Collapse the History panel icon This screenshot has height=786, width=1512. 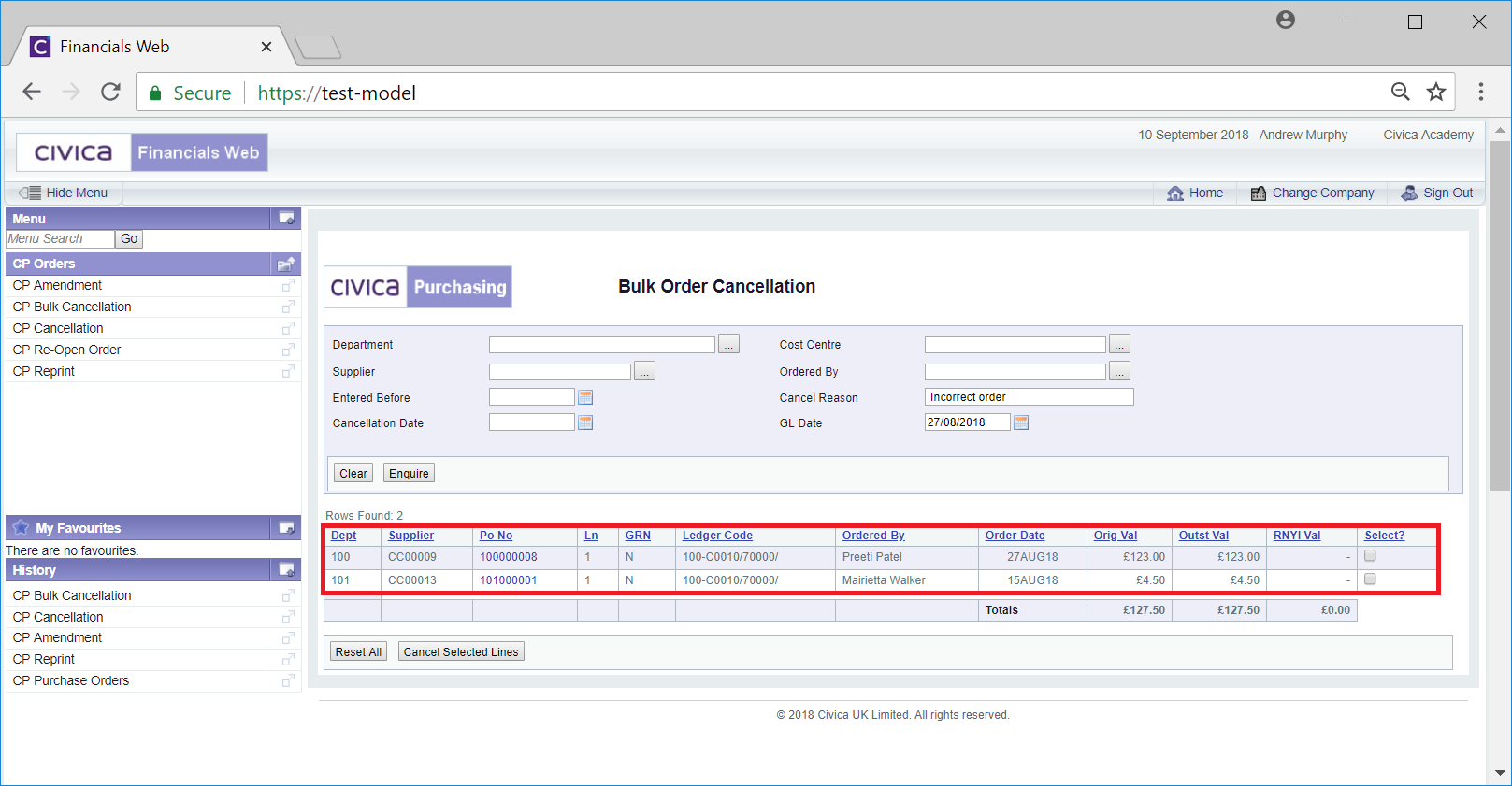point(286,570)
